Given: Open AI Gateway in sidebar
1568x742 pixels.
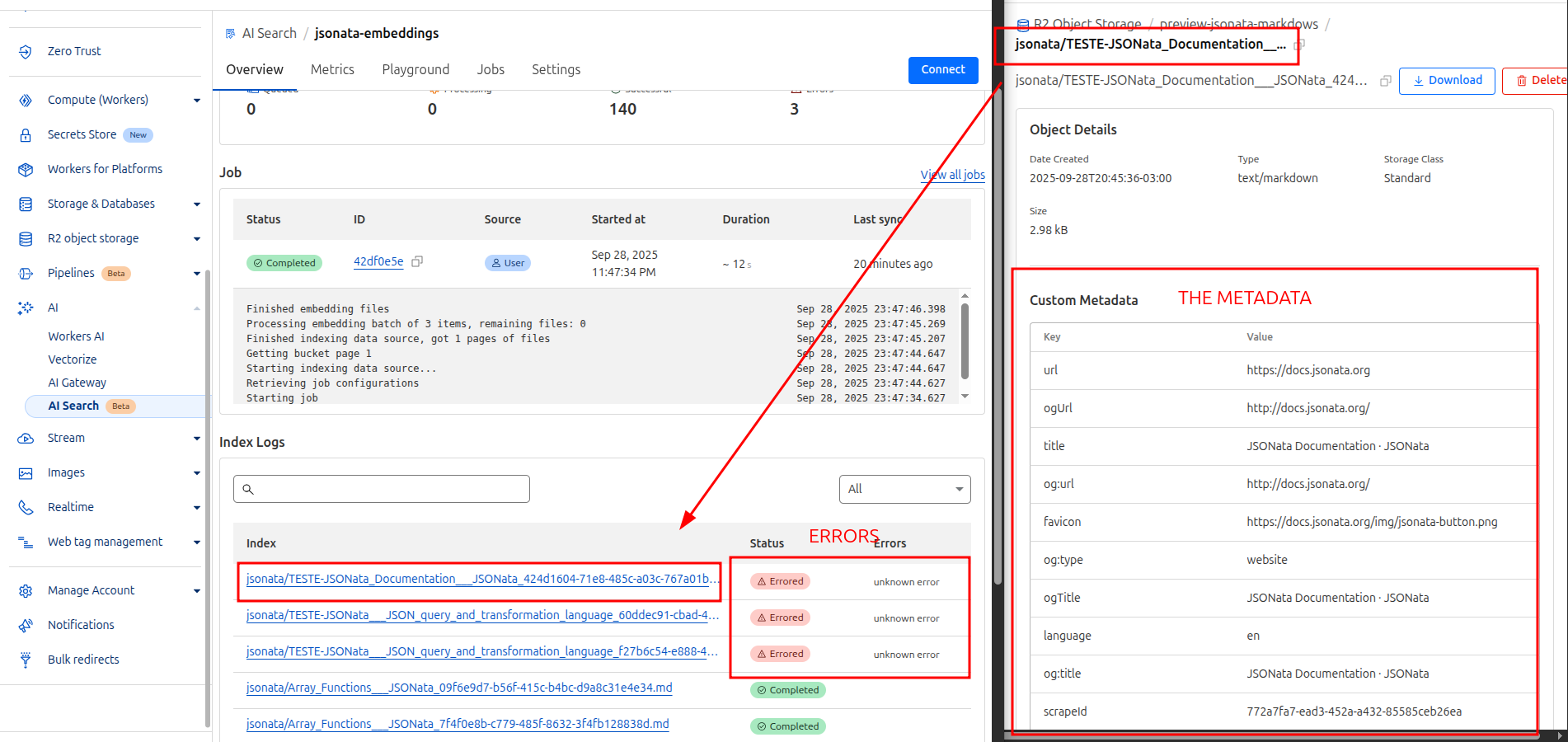Looking at the screenshot, I should pos(77,383).
